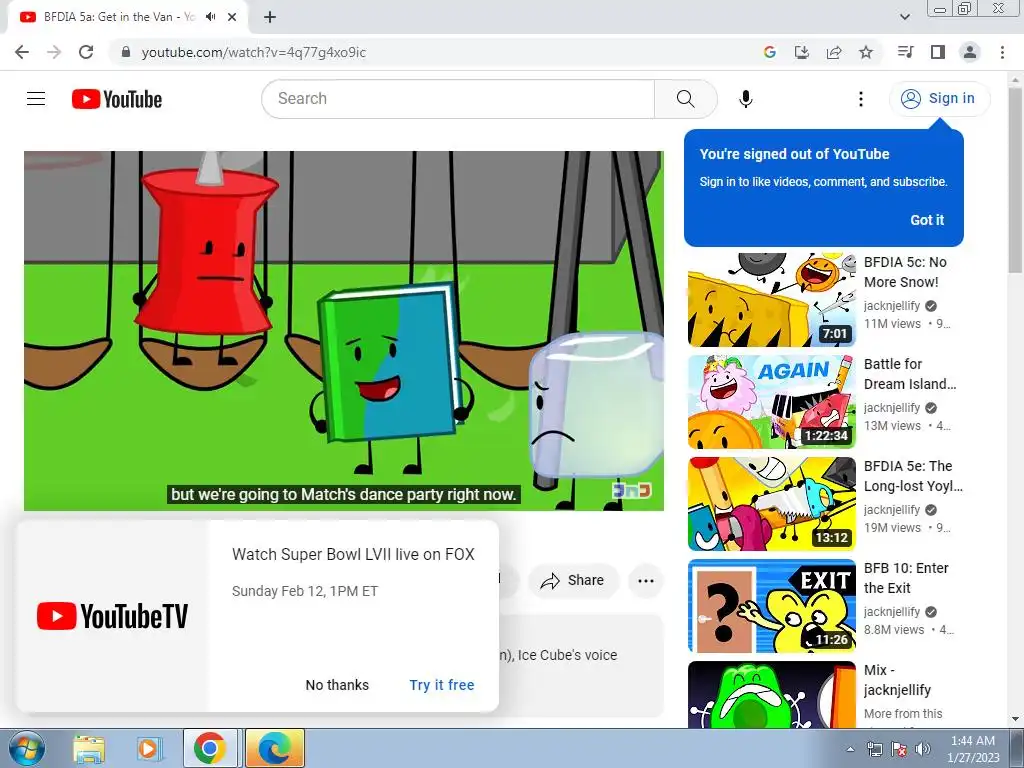Close the BFDIA 5a tab
This screenshot has width=1024, height=768.
pos(231,17)
